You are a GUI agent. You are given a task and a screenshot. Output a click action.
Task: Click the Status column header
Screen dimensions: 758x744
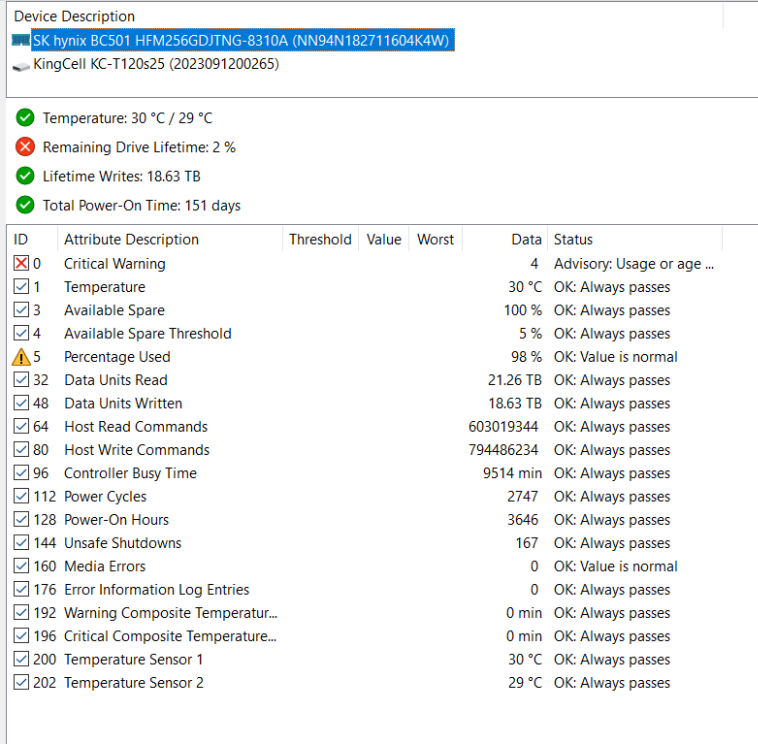point(635,239)
